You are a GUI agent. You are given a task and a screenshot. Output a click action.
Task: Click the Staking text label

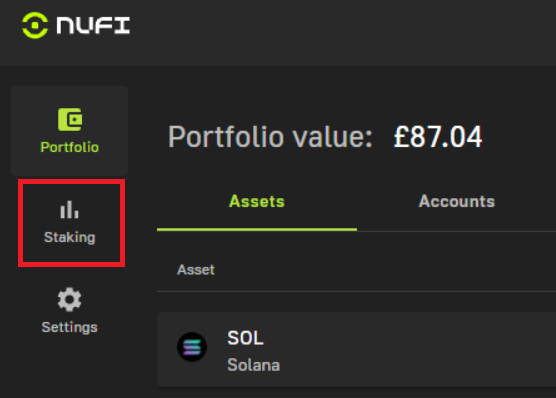coord(70,237)
